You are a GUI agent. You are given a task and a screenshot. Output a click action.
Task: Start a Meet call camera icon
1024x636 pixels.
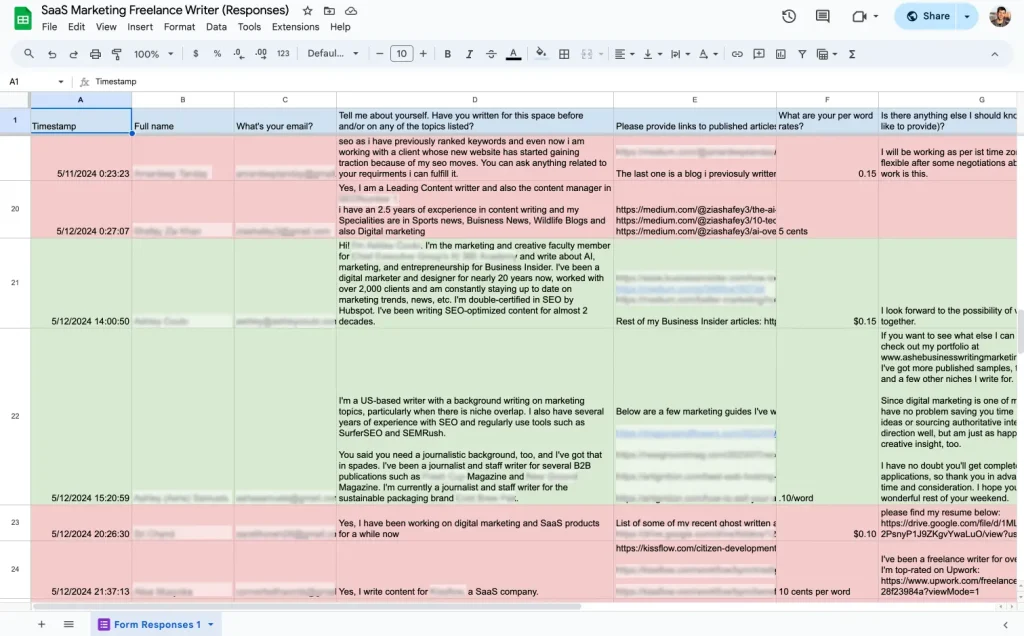(859, 16)
